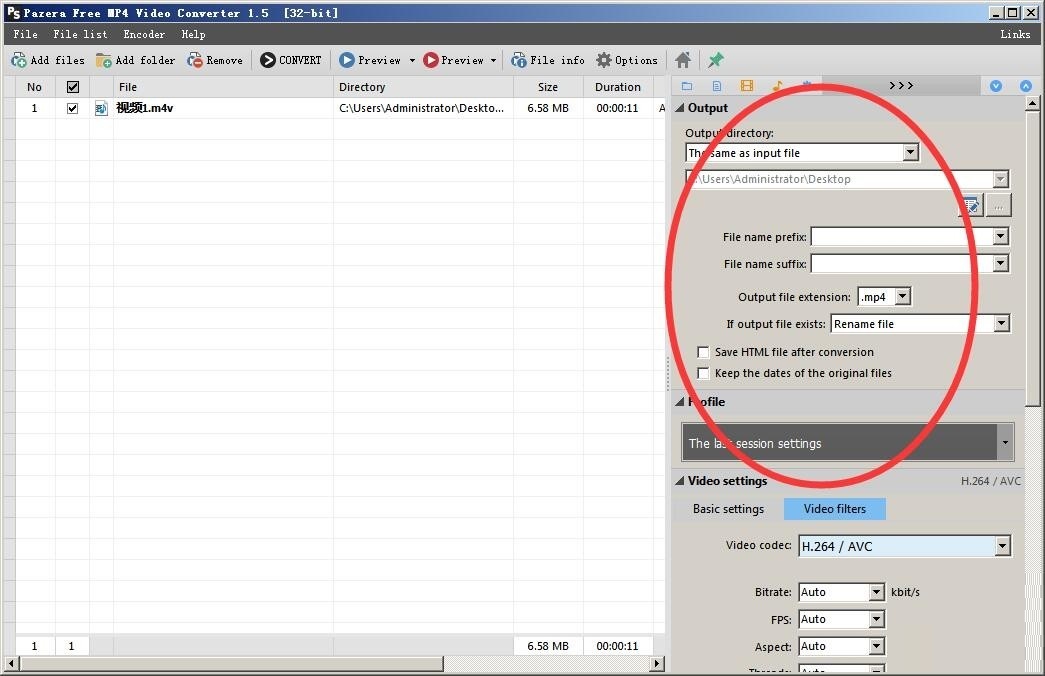Click the Add folder icon
Image resolution: width=1045 pixels, height=676 pixels.
click(x=103, y=60)
